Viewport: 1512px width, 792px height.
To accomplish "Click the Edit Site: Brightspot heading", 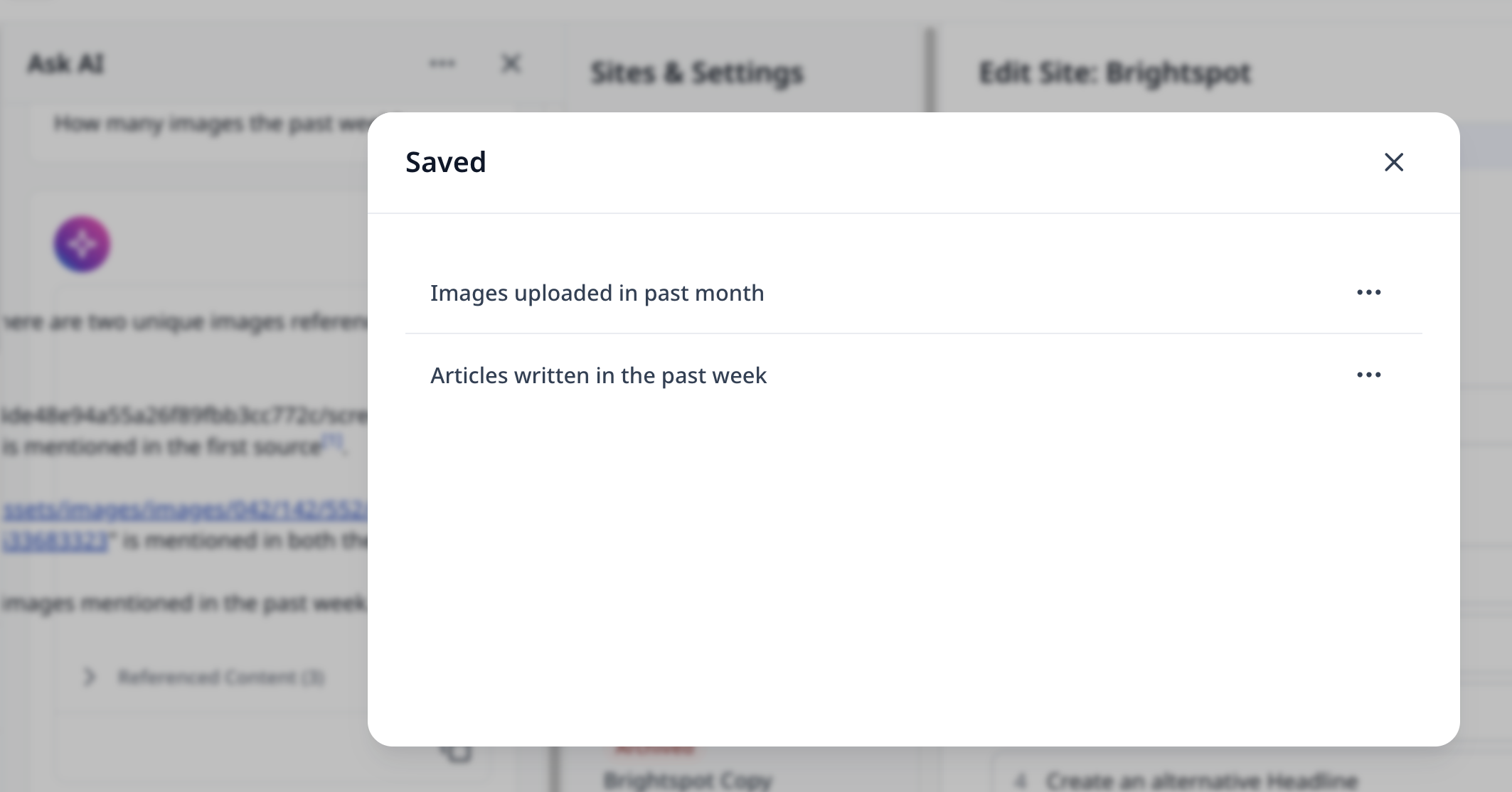I will [x=1114, y=73].
